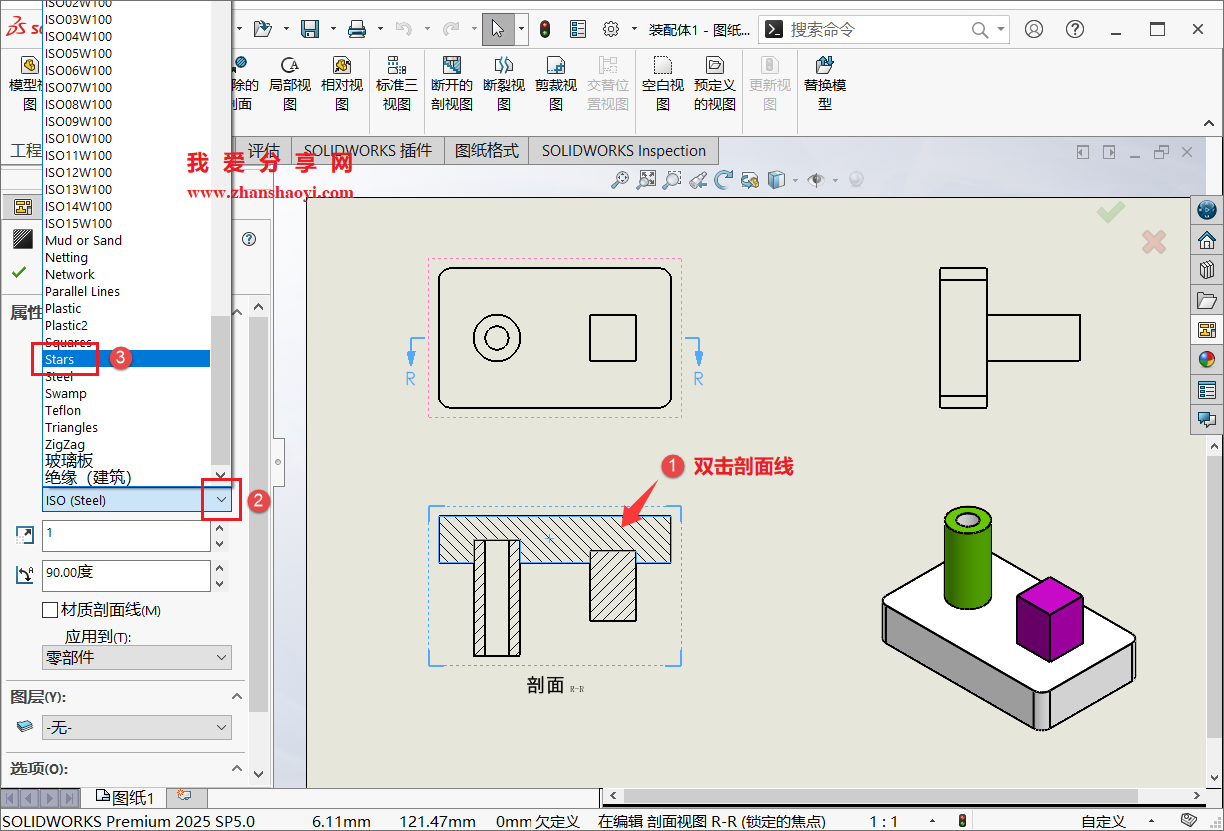Open the File Explorer folder tab in the task pane
Screen dimensions: 1224x831
click(x=1207, y=300)
